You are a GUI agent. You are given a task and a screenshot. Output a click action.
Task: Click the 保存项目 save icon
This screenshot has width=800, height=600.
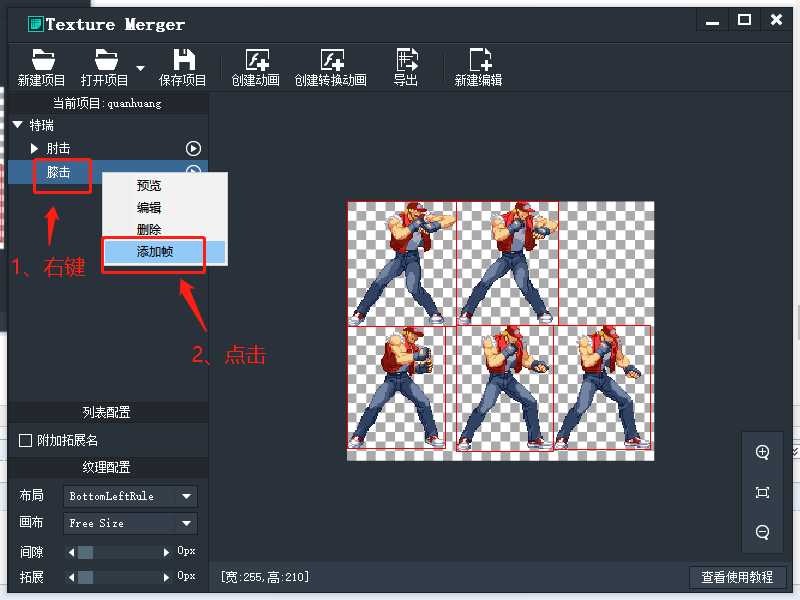pos(184,60)
